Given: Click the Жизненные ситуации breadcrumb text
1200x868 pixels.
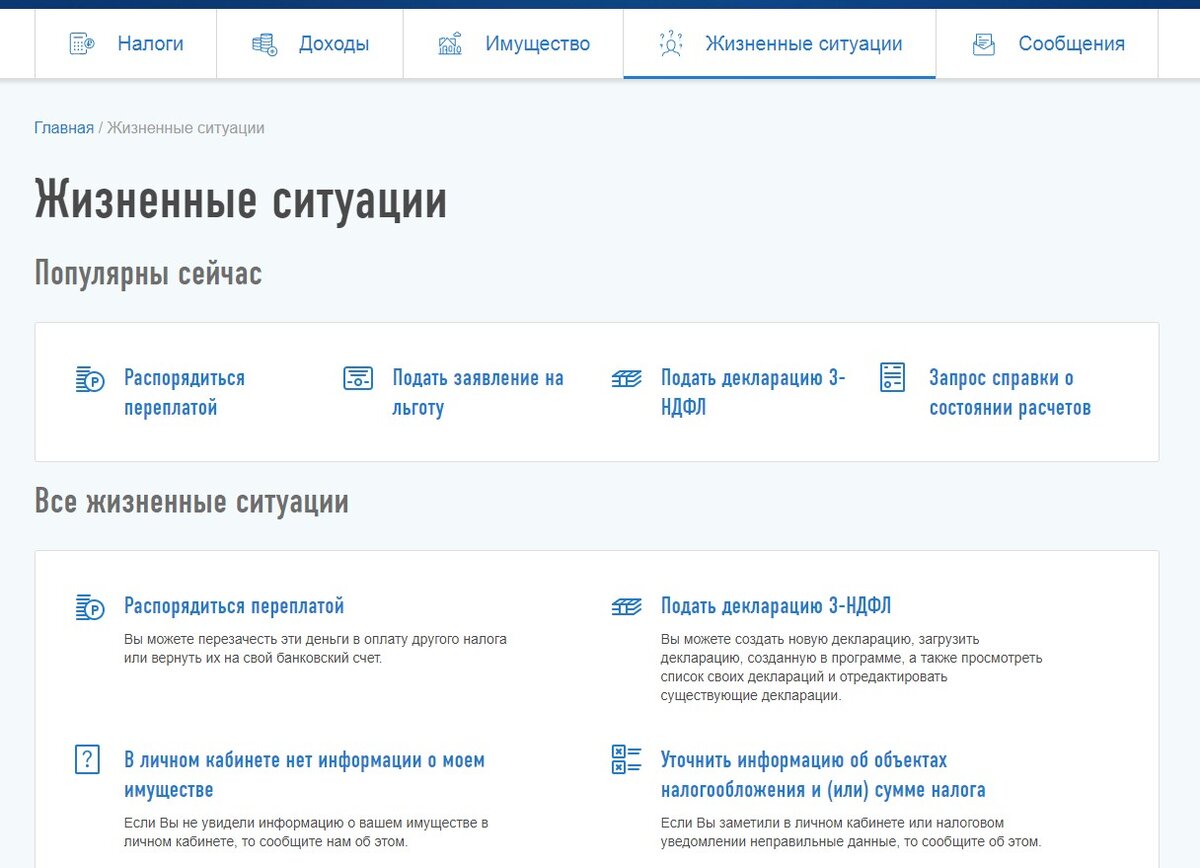Looking at the screenshot, I should point(186,128).
